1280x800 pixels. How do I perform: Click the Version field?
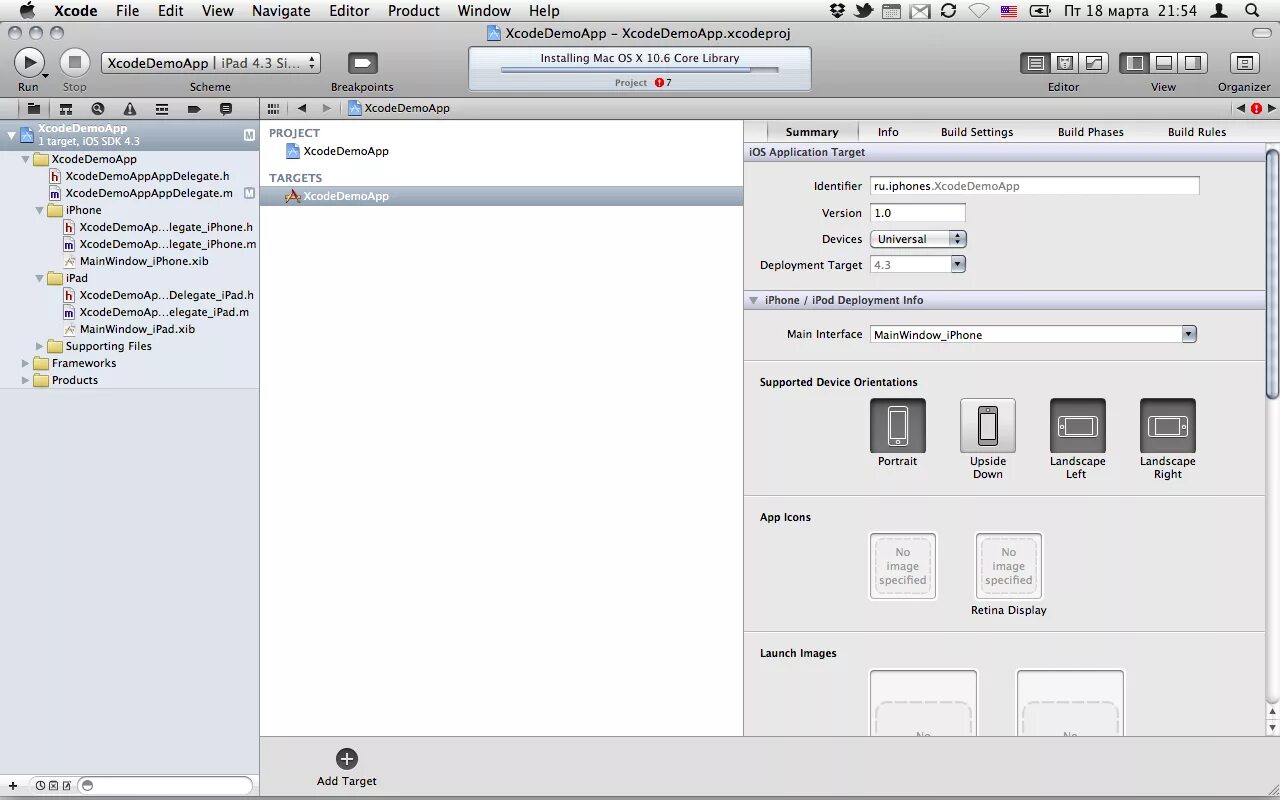pos(918,213)
